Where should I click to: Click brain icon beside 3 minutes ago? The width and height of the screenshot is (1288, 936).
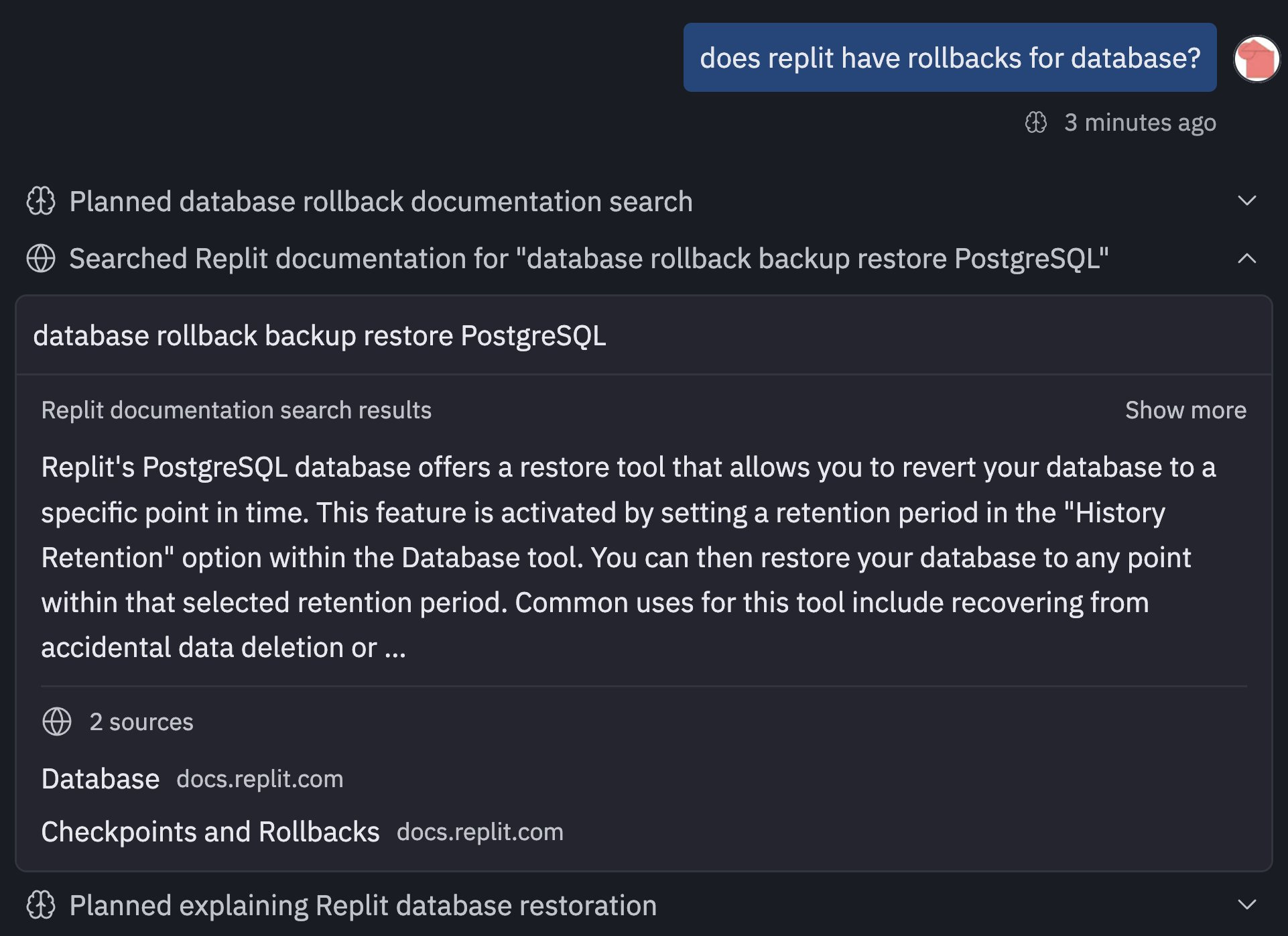pos(1035,123)
